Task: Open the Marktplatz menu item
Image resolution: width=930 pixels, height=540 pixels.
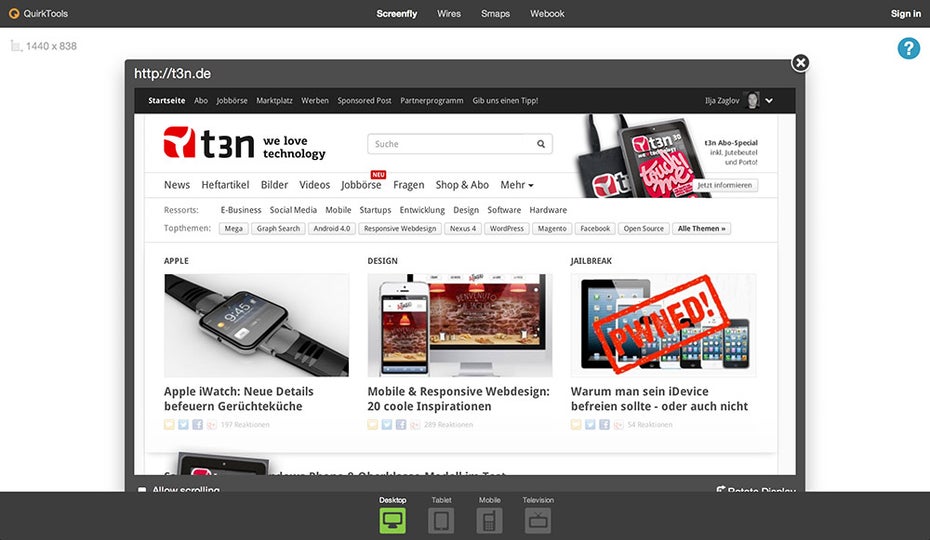Action: tap(274, 100)
